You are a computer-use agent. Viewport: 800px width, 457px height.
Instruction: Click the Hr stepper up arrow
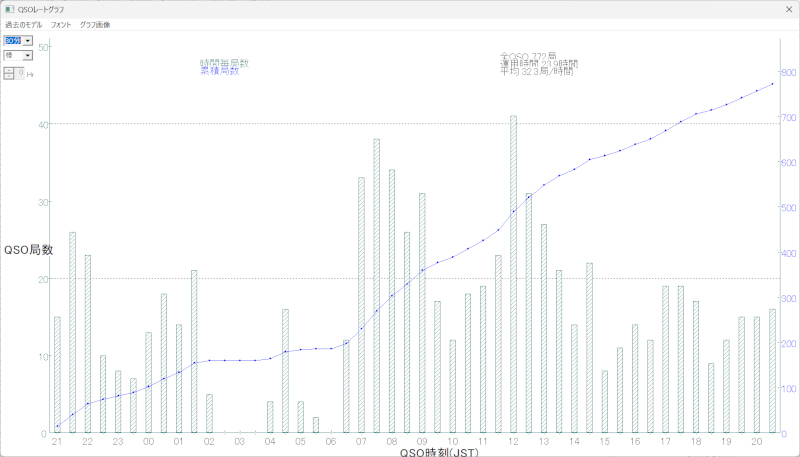point(10,70)
